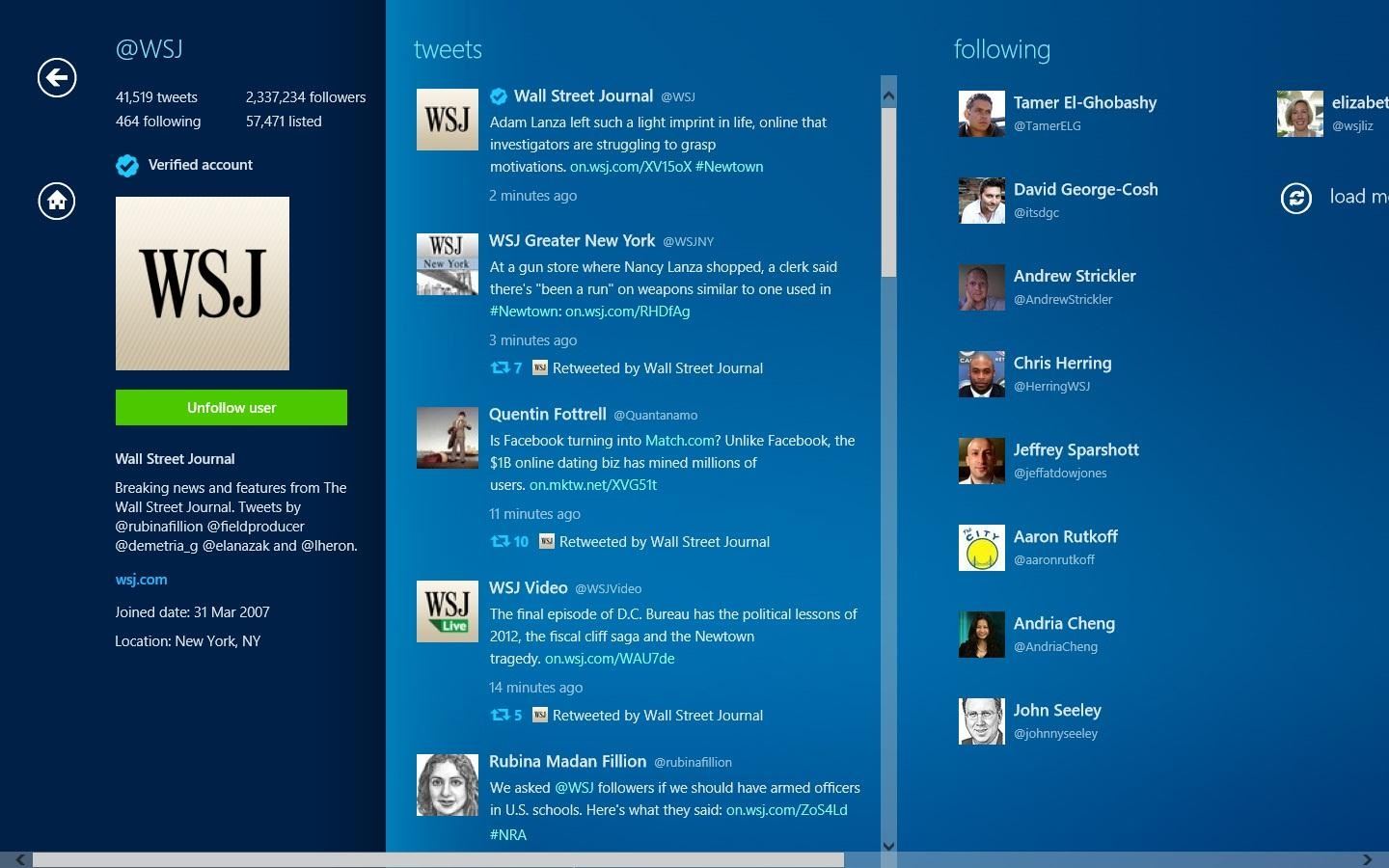This screenshot has width=1389, height=868.
Task: Open the tweets section header
Action: (448, 49)
